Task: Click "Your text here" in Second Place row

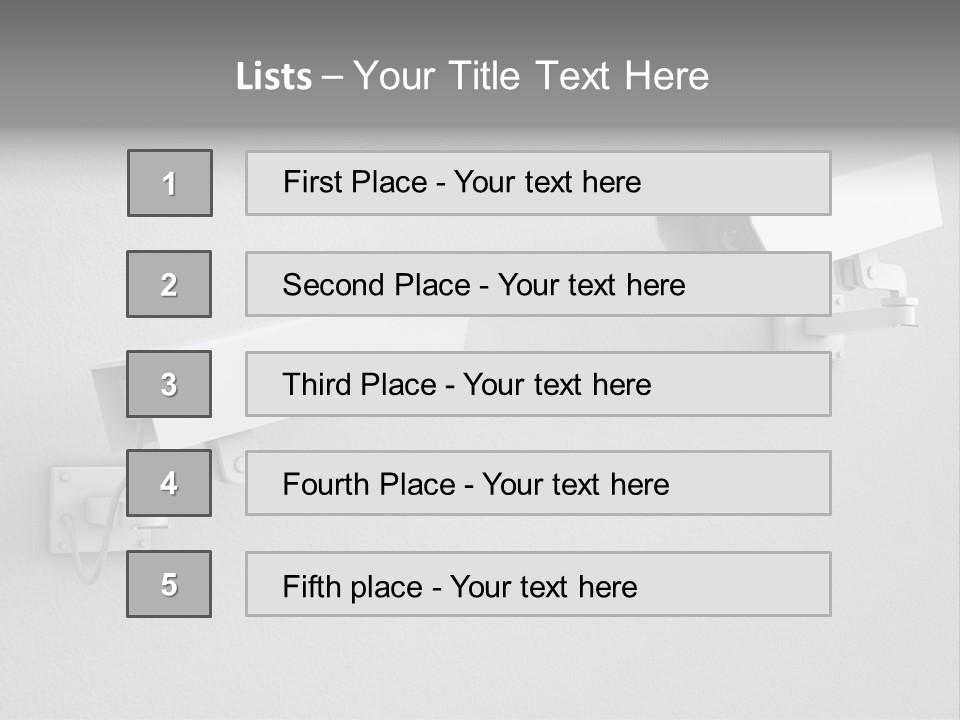Action: point(591,285)
